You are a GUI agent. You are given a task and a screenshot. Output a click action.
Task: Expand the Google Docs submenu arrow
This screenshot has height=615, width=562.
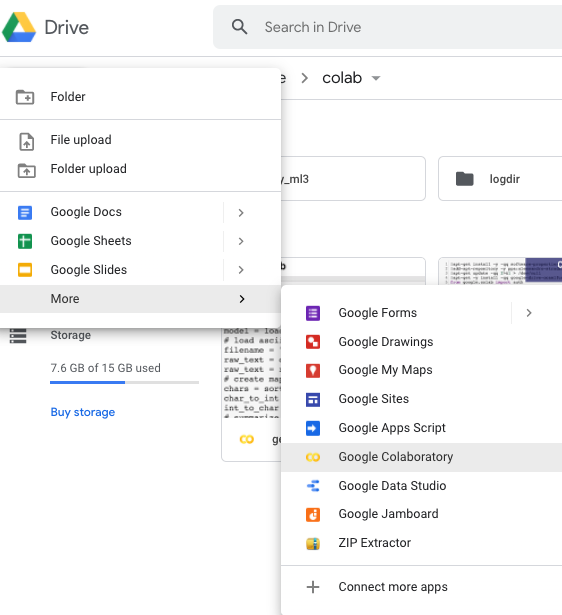coord(241,213)
